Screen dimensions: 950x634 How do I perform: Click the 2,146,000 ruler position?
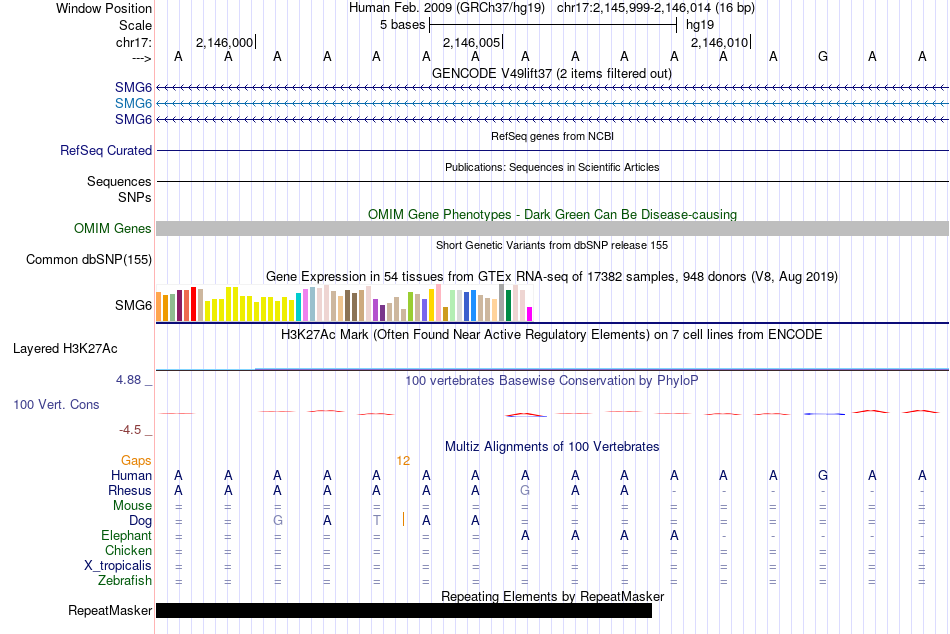pyautogui.click(x=224, y=42)
